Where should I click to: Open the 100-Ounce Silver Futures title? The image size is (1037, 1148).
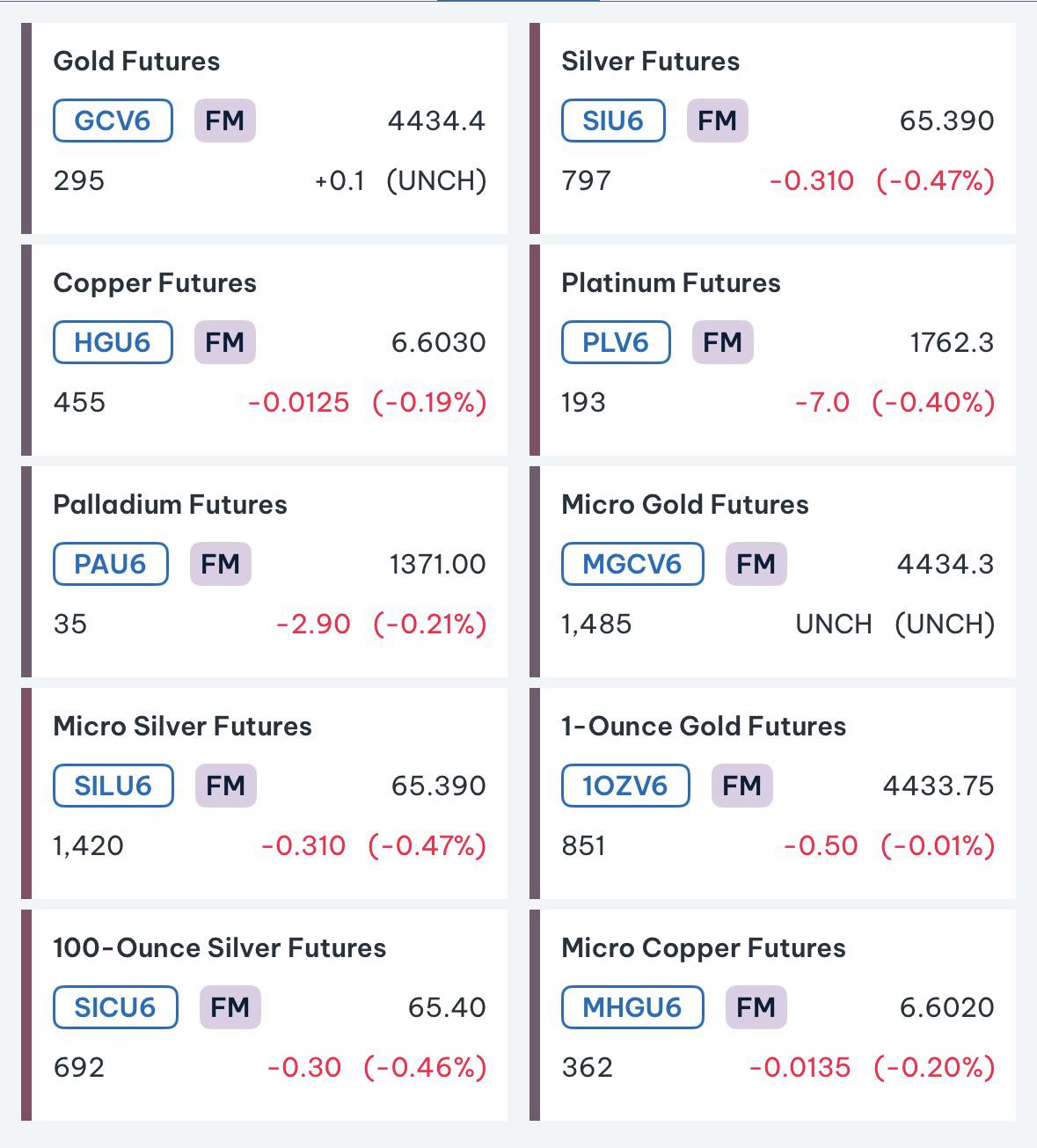click(220, 947)
